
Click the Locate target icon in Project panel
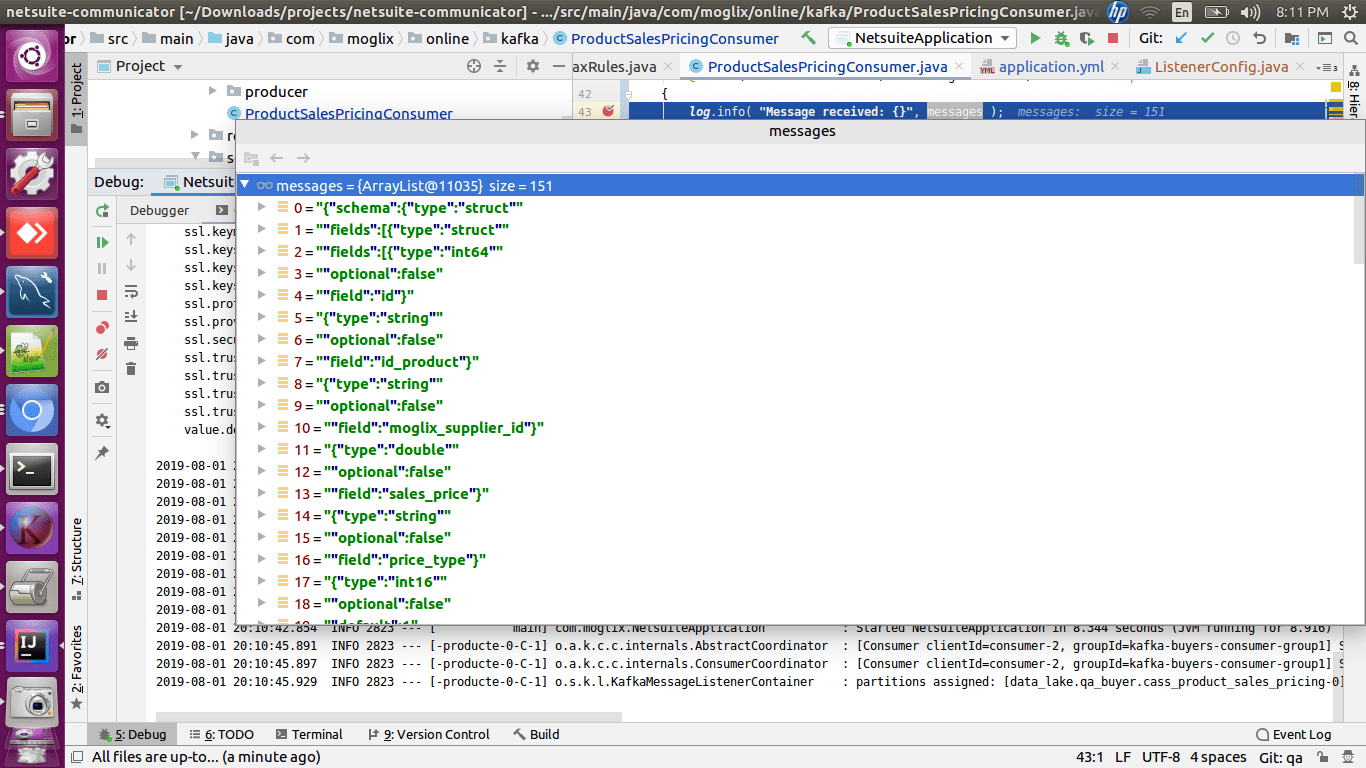474,66
